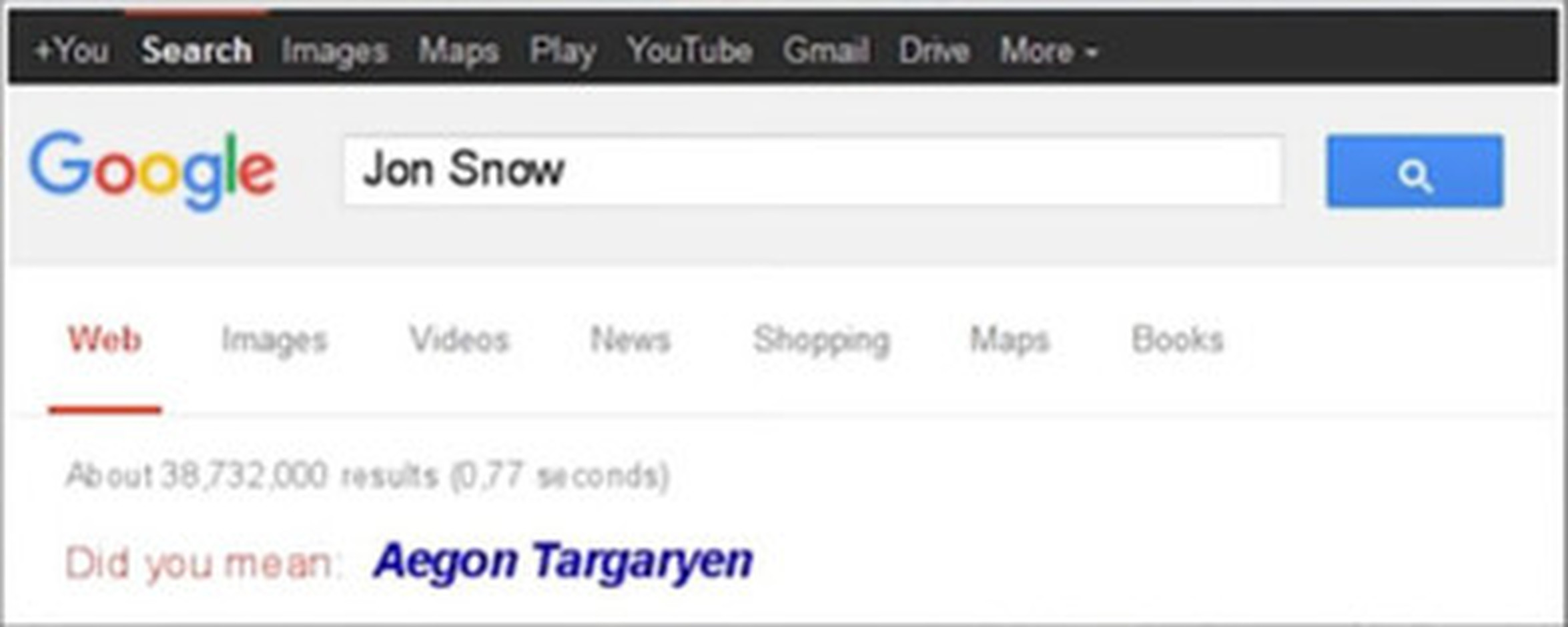Switch to the Books results tab
The width and height of the screenshot is (1568, 627).
(x=1178, y=339)
